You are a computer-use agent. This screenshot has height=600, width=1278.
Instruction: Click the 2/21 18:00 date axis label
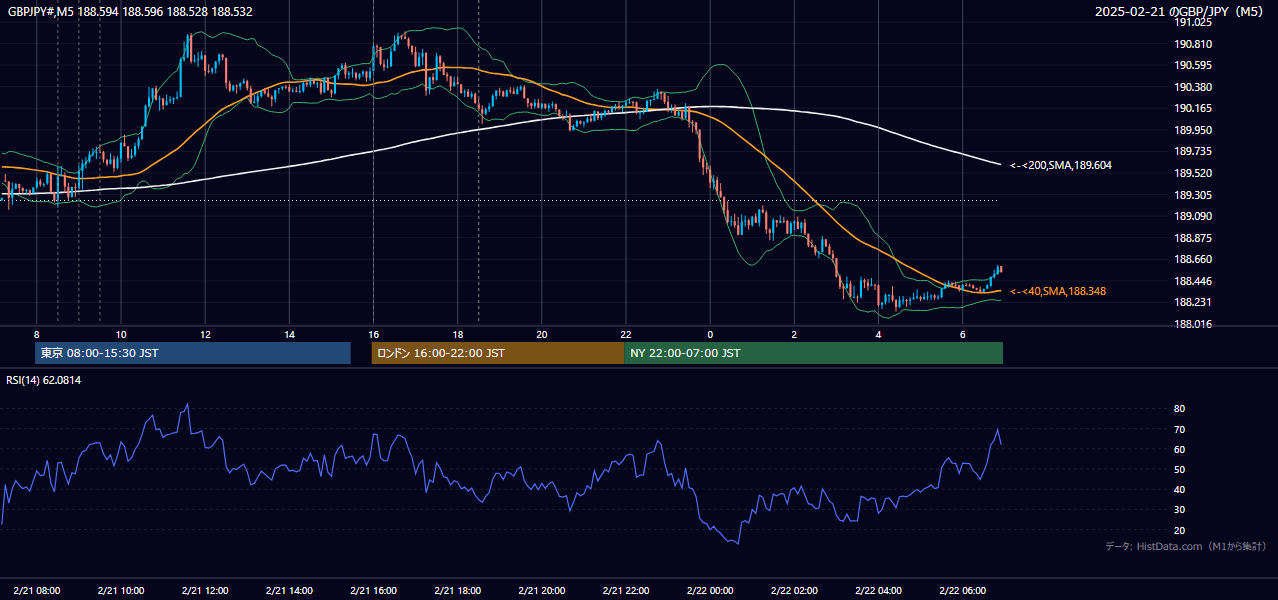point(458,590)
